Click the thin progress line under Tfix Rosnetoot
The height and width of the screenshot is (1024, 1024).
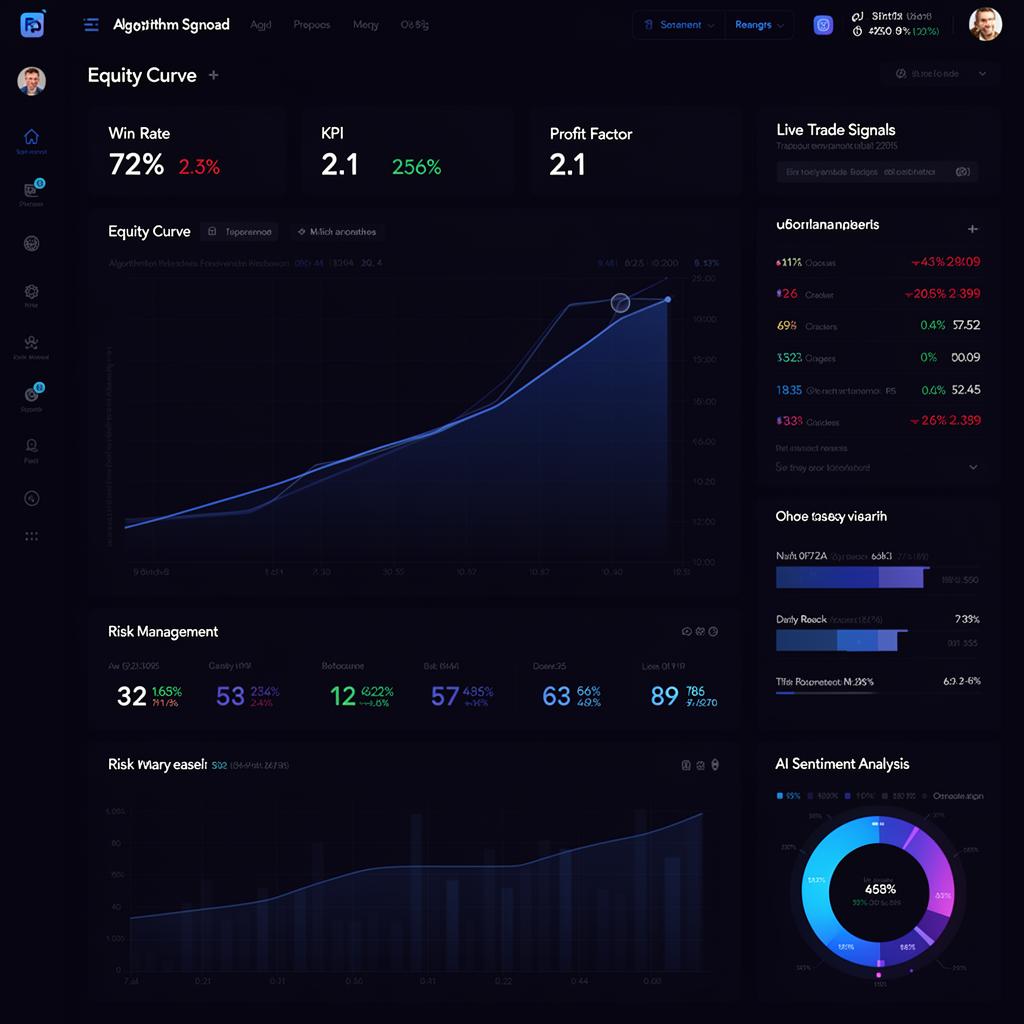[827, 693]
